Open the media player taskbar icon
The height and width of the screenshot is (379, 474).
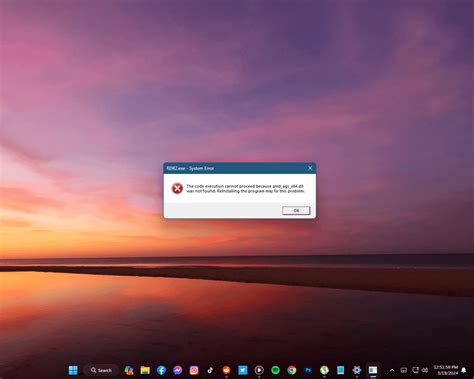(x=259, y=370)
